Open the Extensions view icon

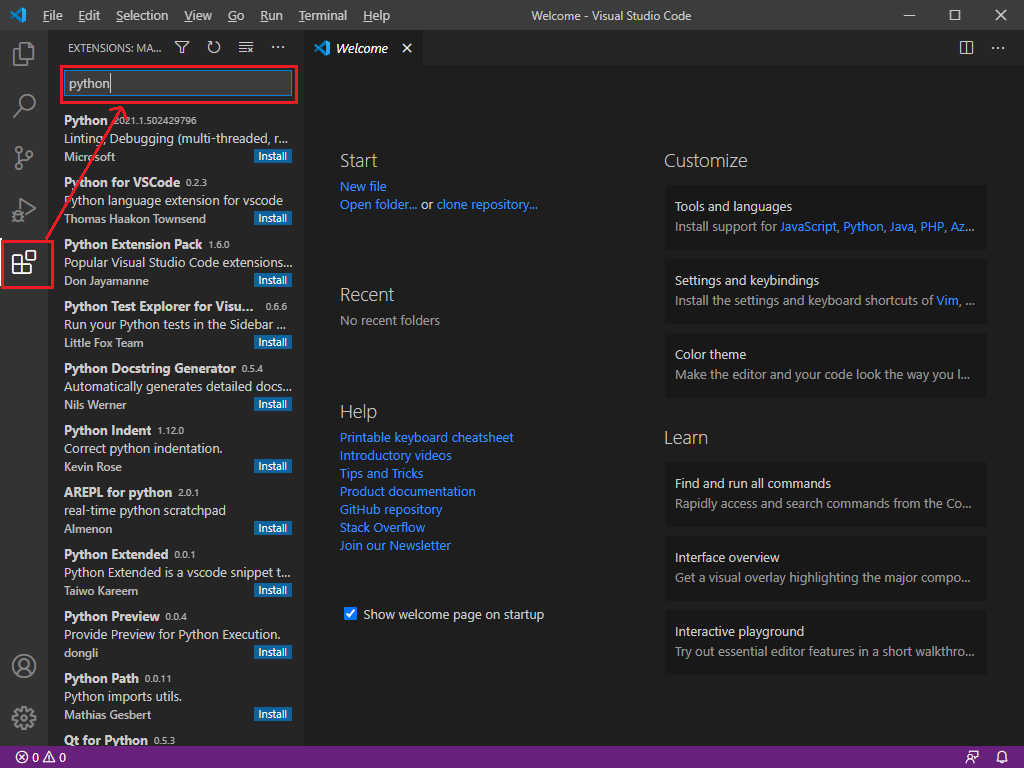click(24, 263)
